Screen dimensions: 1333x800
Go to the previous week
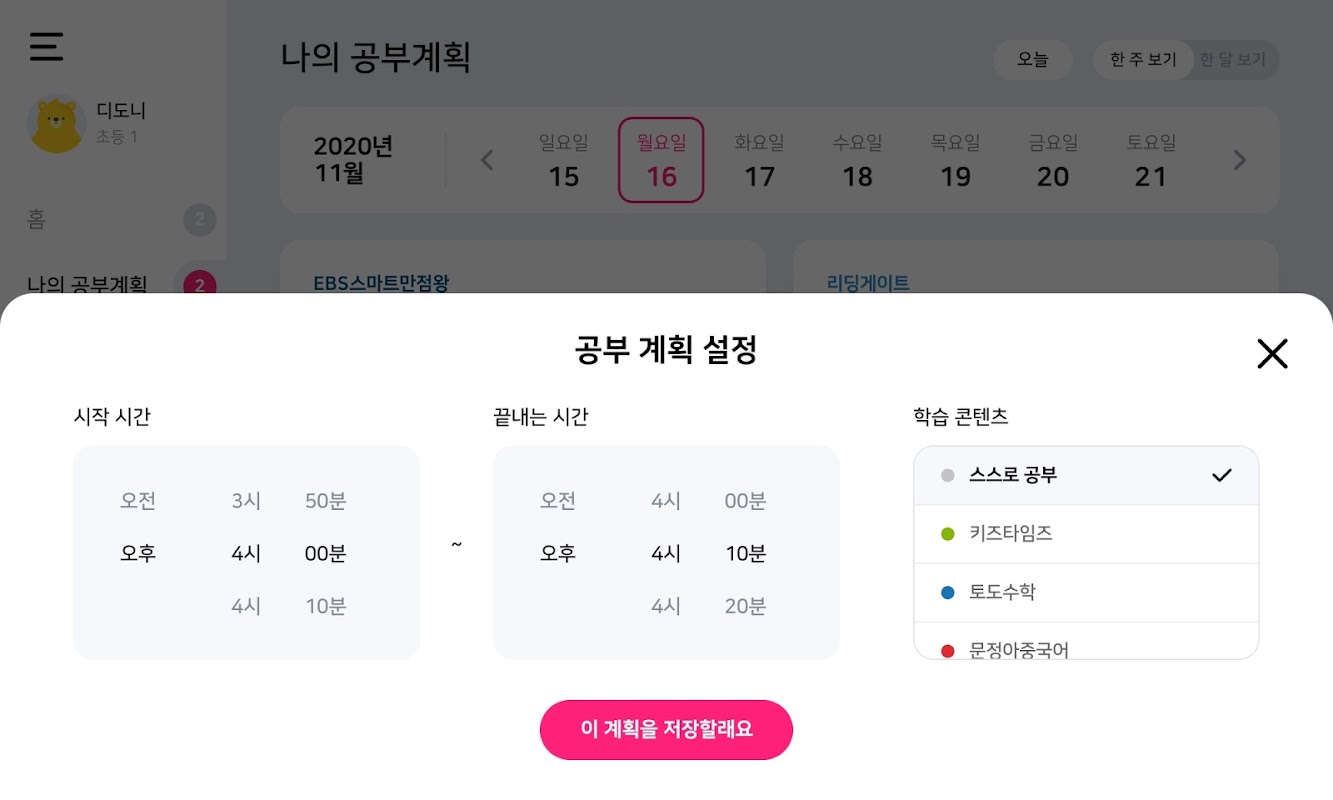click(x=487, y=160)
